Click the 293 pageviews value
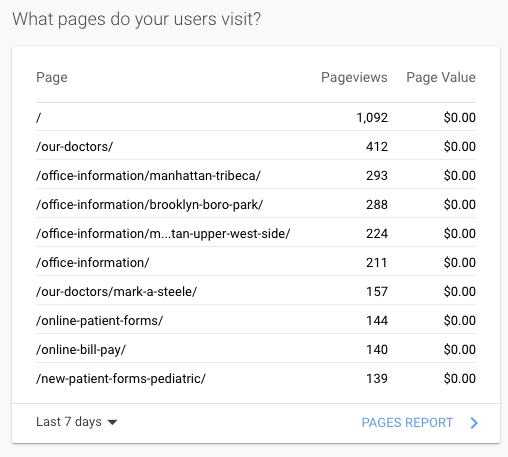This screenshot has width=508, height=457. (377, 176)
